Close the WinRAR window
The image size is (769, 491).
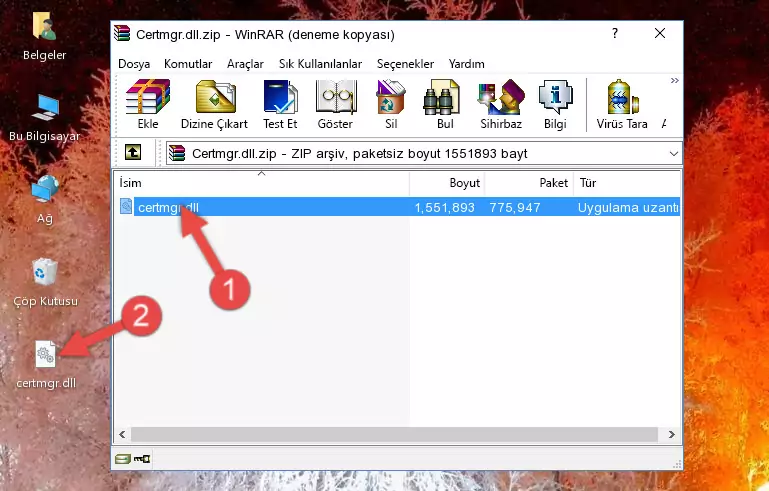pos(660,33)
